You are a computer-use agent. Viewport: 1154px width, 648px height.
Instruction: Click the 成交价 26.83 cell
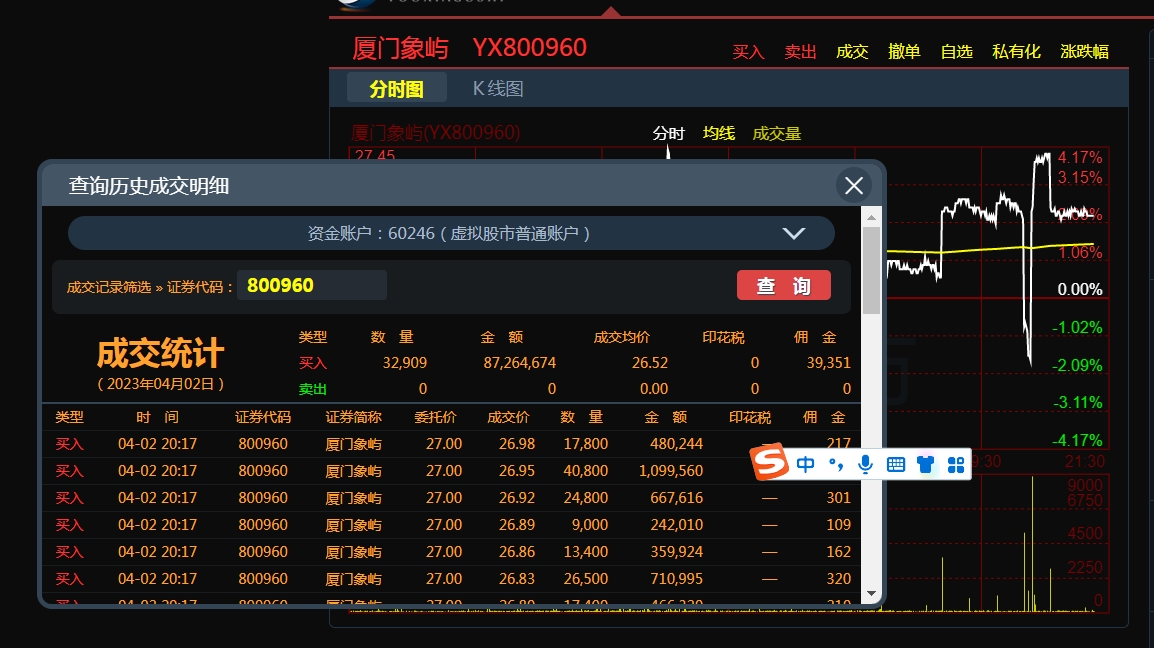click(x=517, y=579)
